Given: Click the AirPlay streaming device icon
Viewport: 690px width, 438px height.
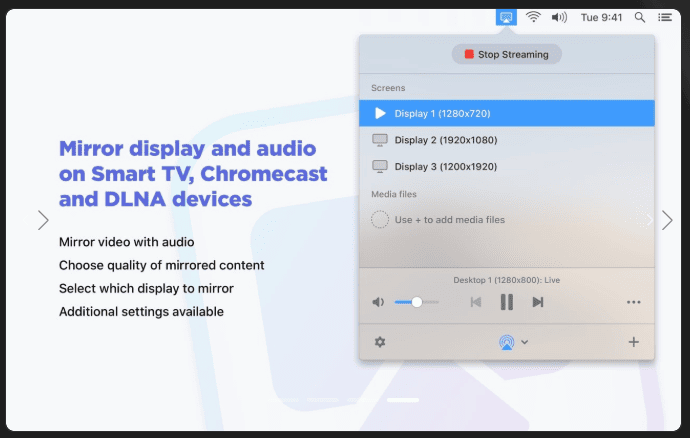Looking at the screenshot, I should (x=506, y=342).
